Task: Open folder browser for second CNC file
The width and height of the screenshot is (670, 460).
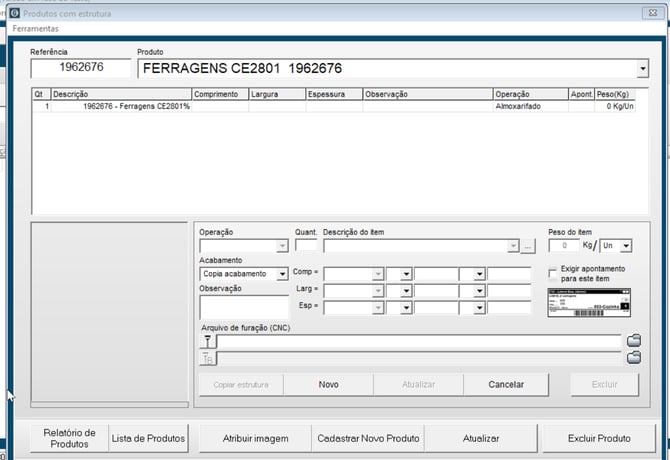Action: (633, 358)
